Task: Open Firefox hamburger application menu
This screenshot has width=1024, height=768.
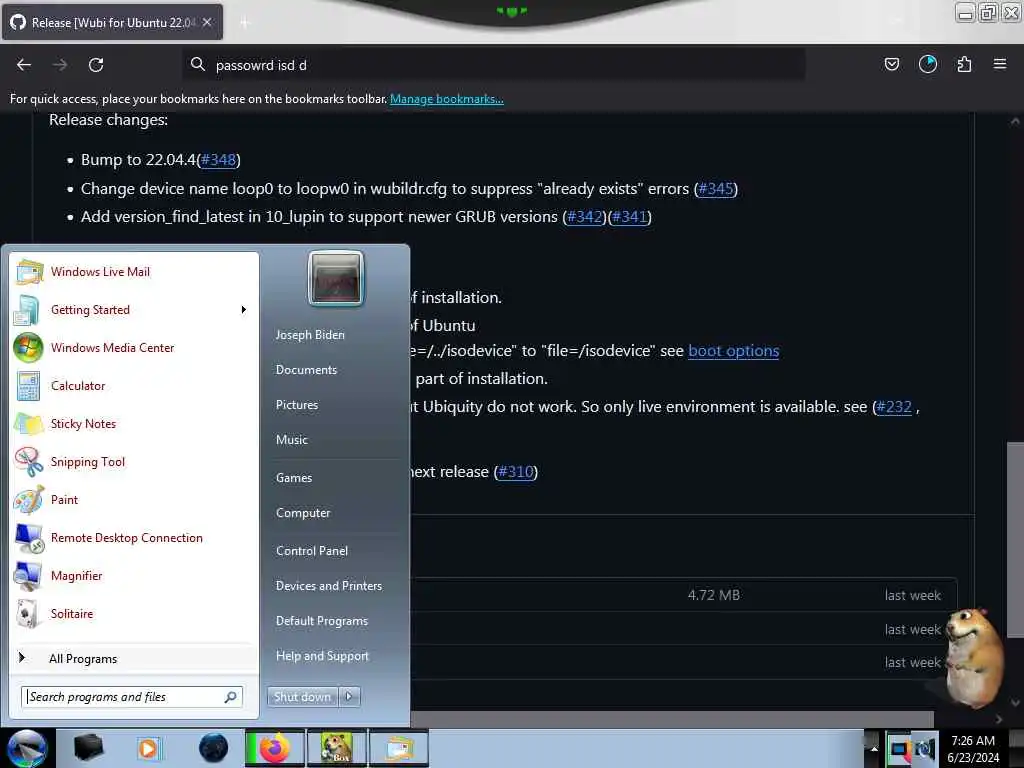Action: (x=1000, y=64)
